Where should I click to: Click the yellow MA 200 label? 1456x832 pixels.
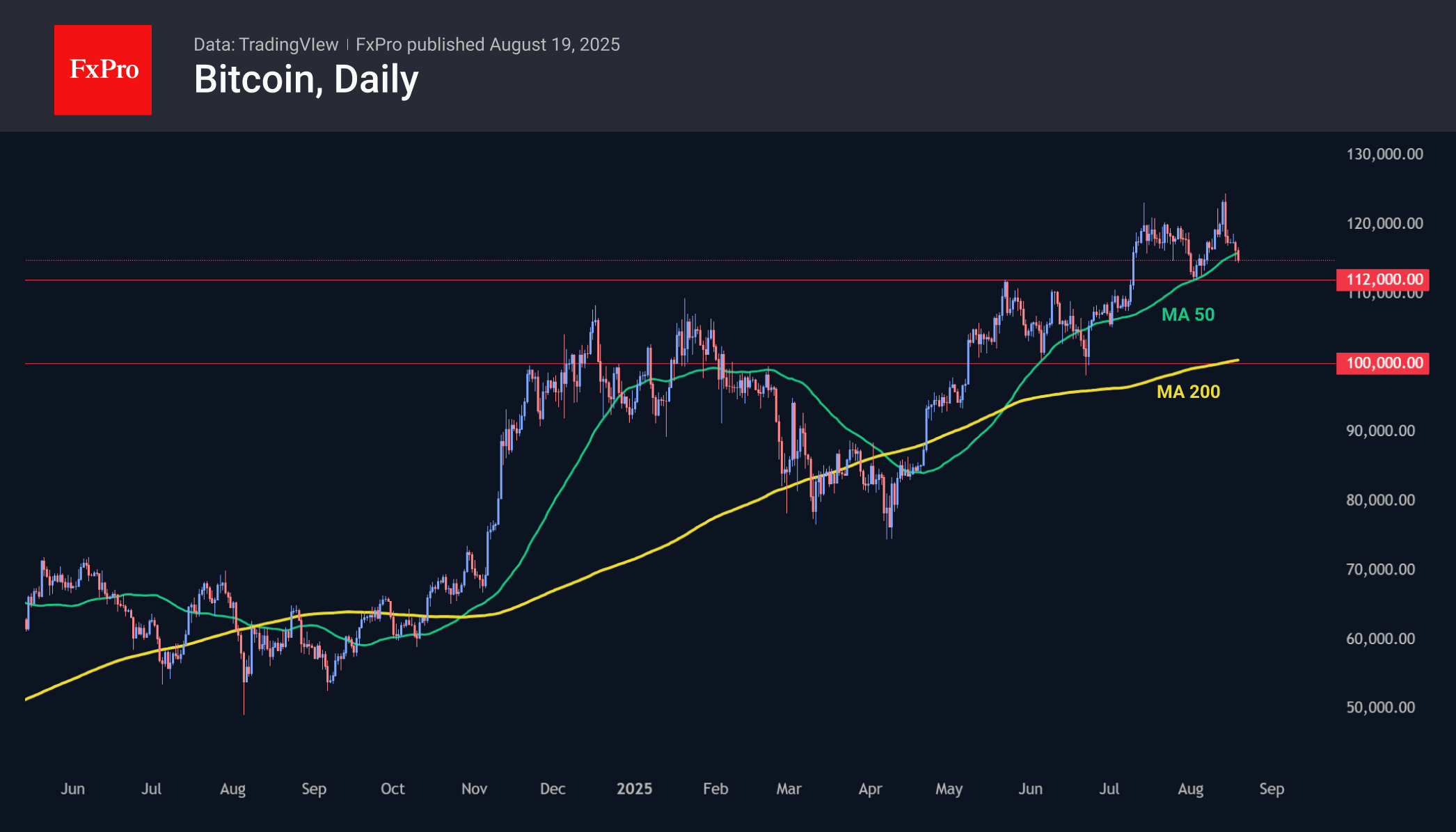(1188, 392)
